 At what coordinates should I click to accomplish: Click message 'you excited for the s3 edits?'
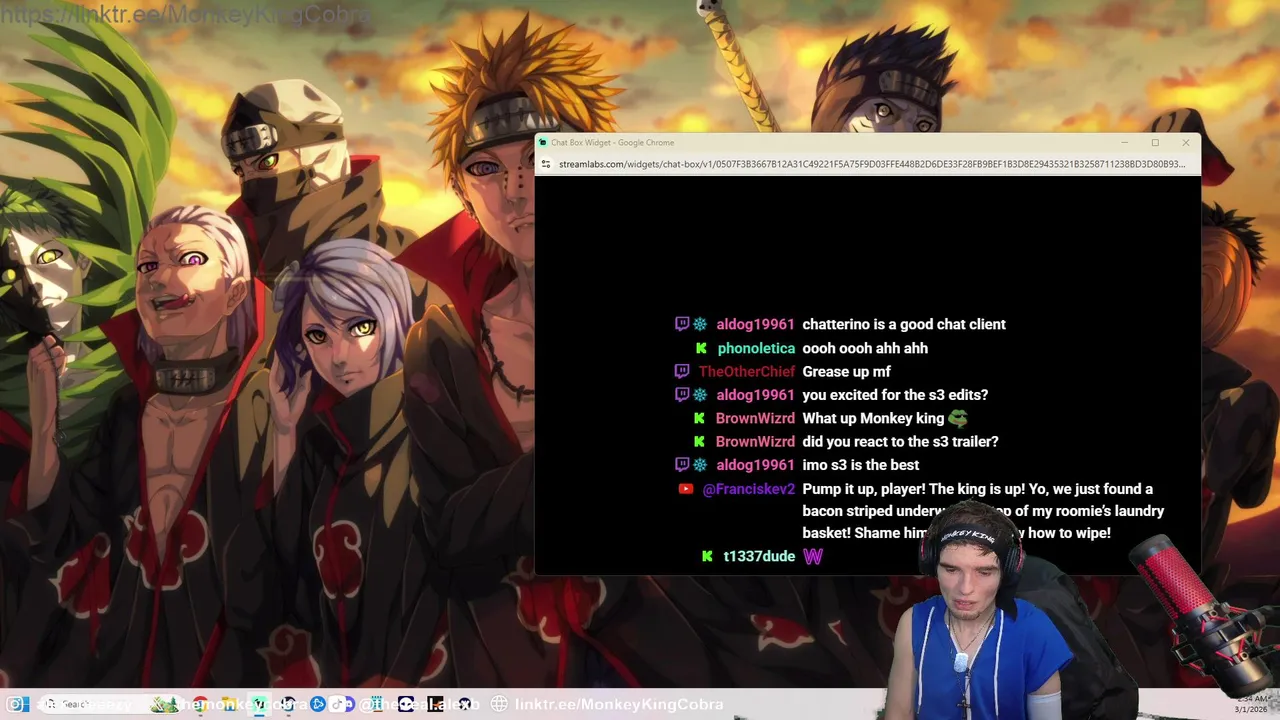click(895, 395)
